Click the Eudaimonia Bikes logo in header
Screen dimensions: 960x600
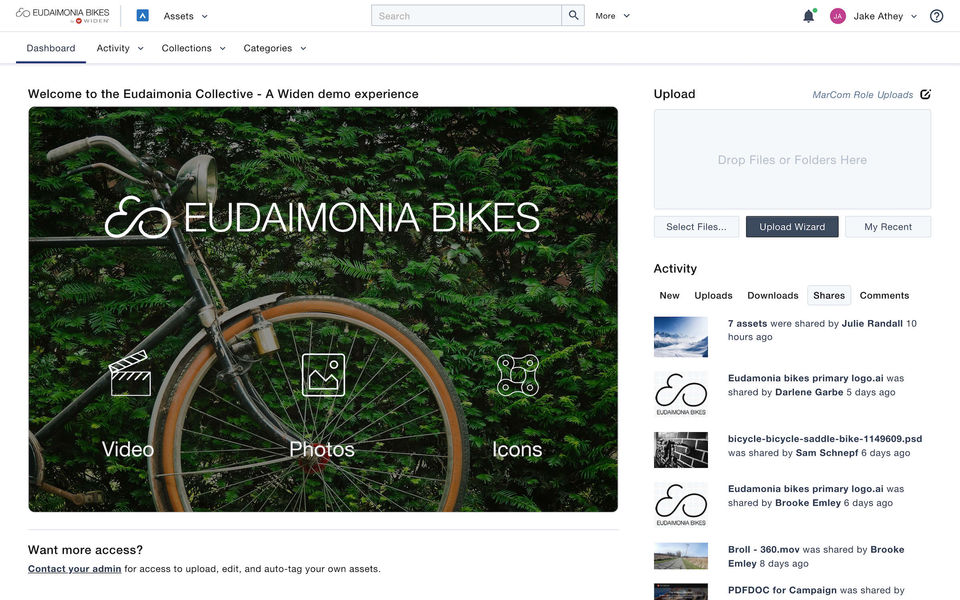pos(62,16)
